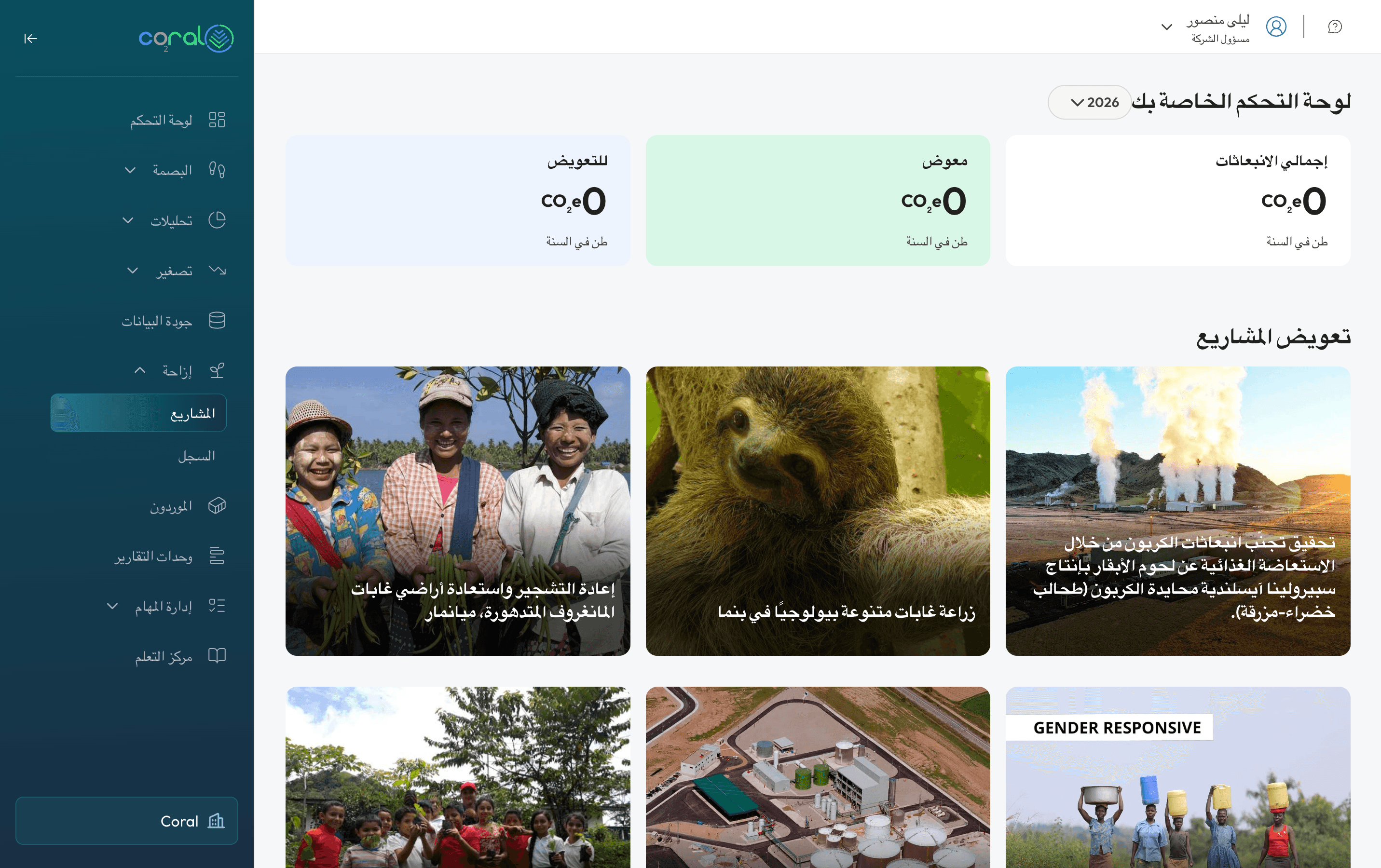Open the GENDER RESPONSIVE project card
1381x868 pixels.
coord(1177,777)
